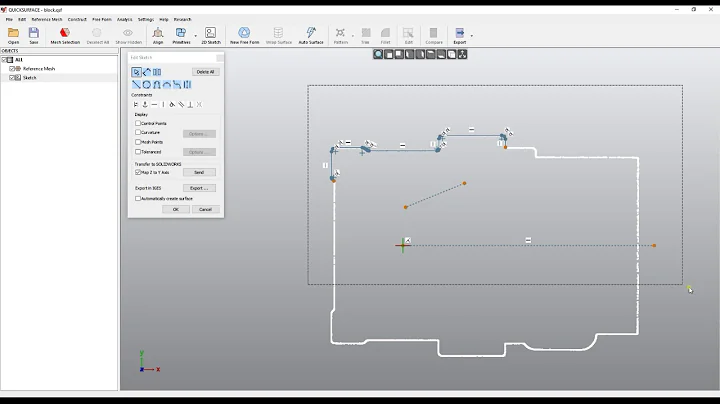720x404 pixels.
Task: Choose the select arrow tool in Edit Sketch
Action: pos(136,72)
